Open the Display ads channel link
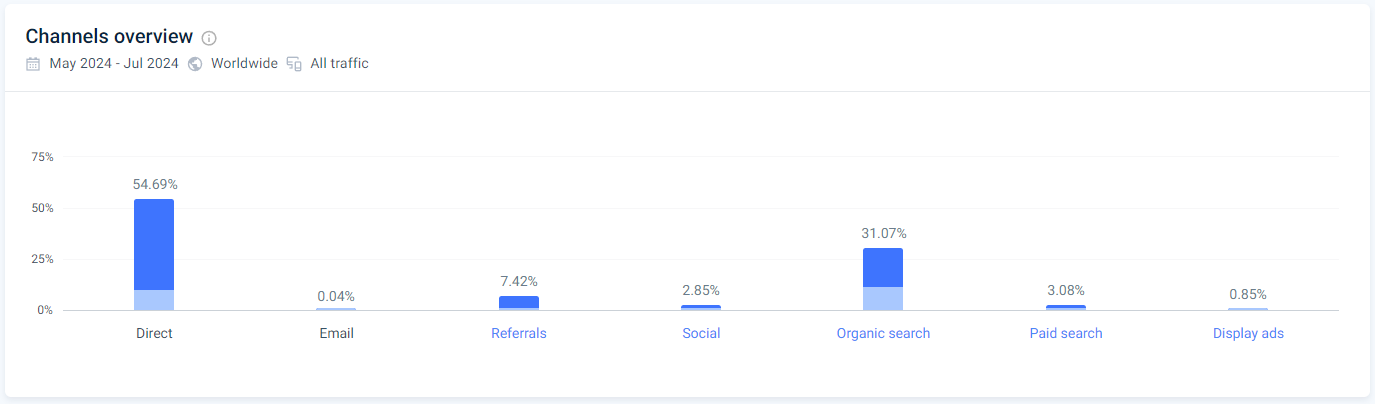The height and width of the screenshot is (404, 1375). (x=1248, y=333)
